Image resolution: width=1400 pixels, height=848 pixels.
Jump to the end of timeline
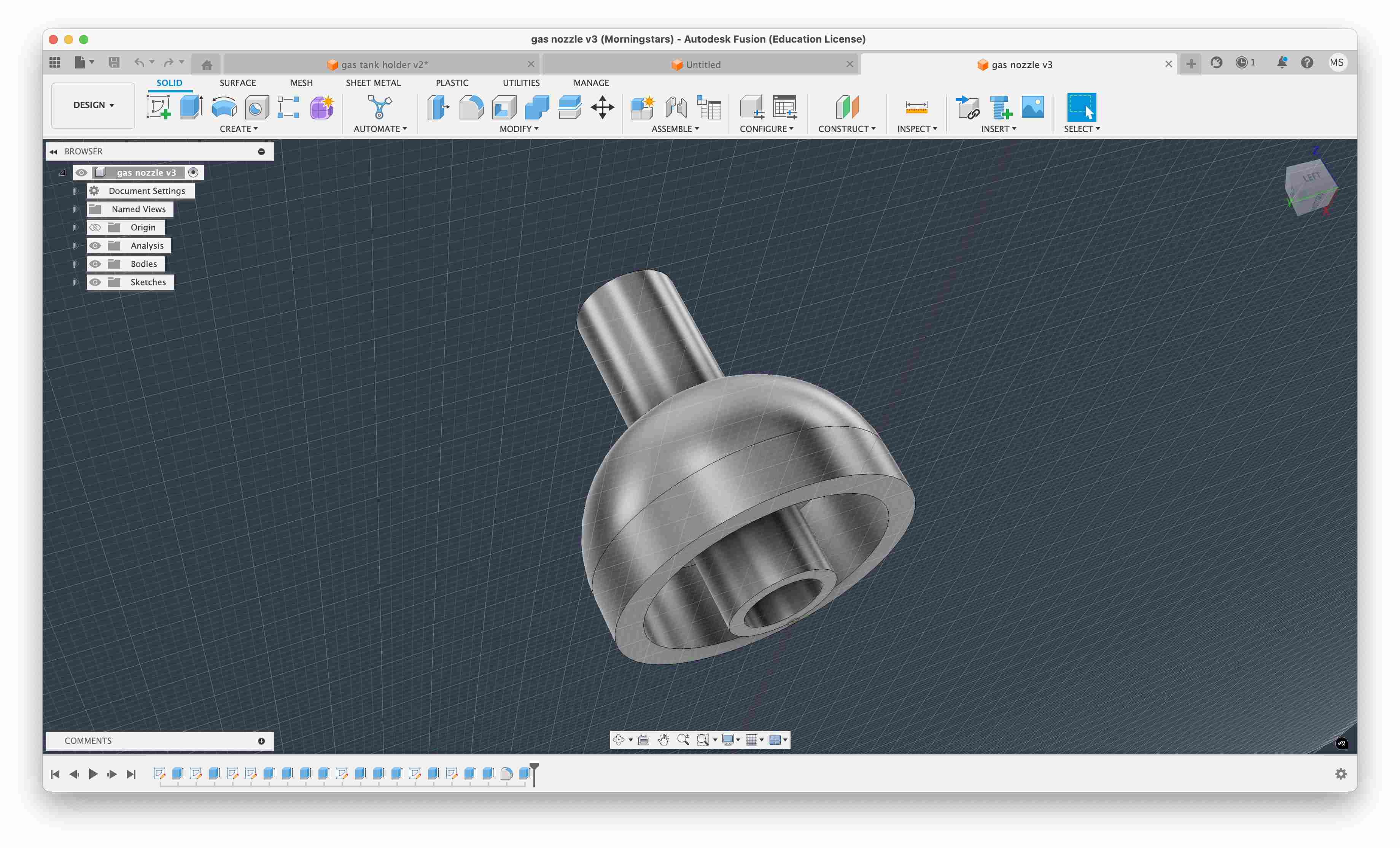tap(131, 773)
